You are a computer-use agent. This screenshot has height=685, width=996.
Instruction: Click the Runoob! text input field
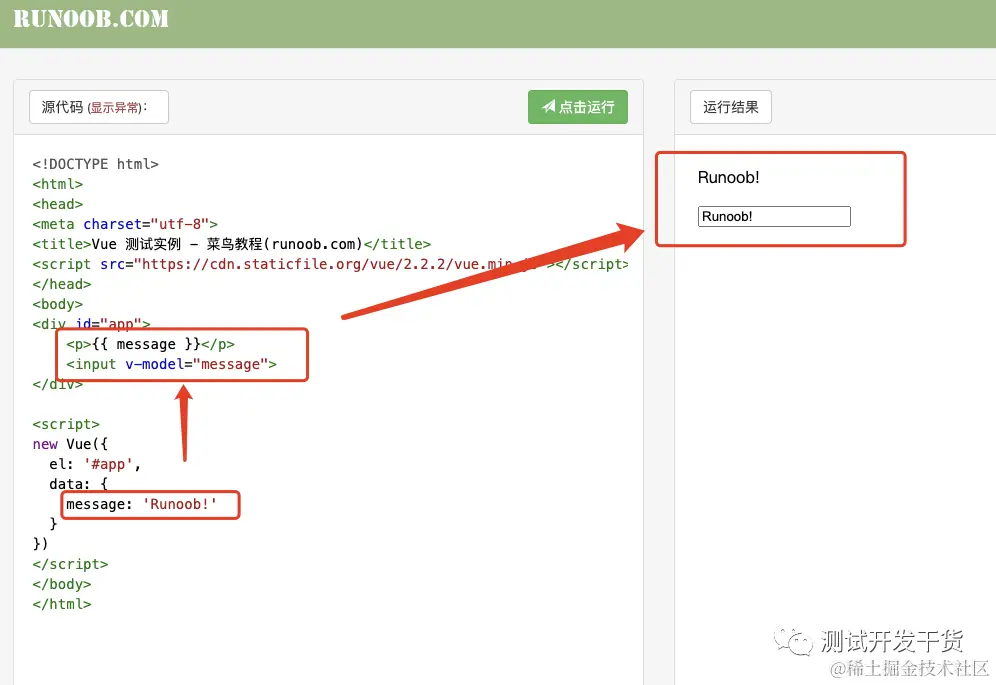pos(774,216)
